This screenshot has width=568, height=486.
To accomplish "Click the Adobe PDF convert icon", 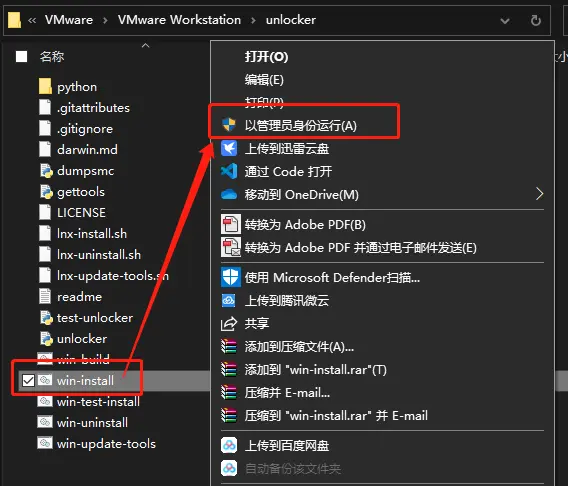I will click(230, 224).
